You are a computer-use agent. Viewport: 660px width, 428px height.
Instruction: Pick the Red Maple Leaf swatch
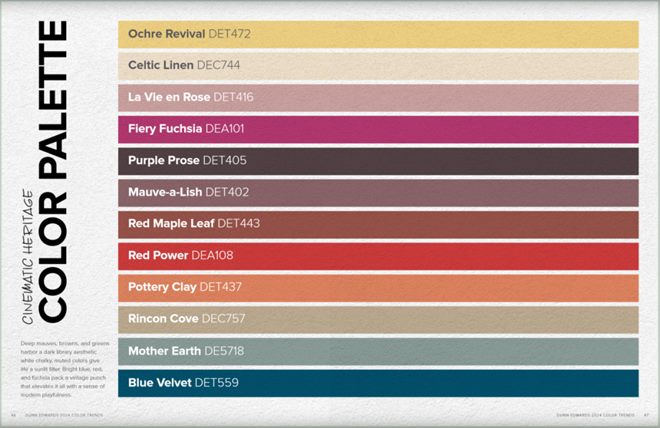[378, 224]
